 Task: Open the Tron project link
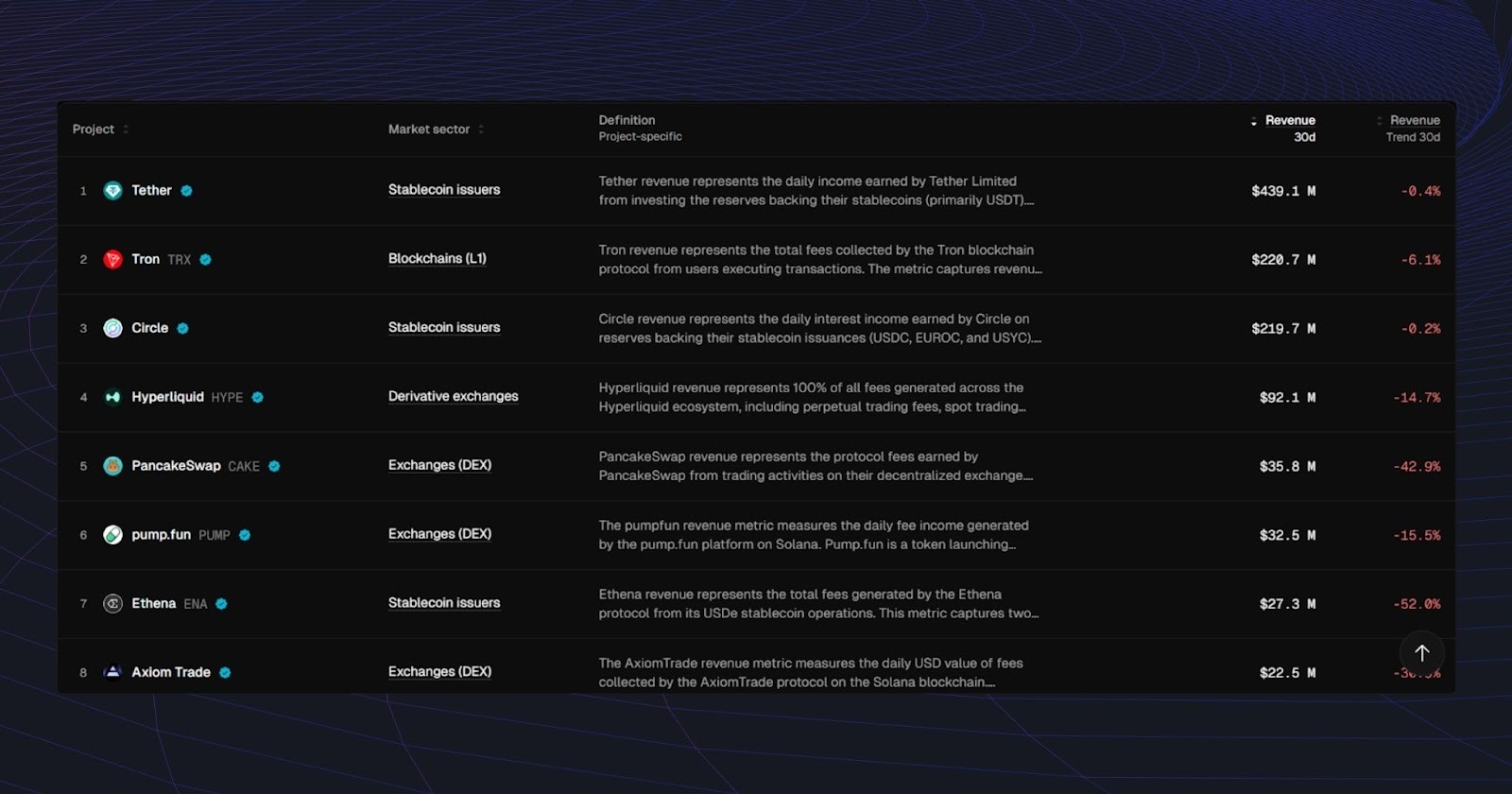pyautogui.click(x=146, y=260)
